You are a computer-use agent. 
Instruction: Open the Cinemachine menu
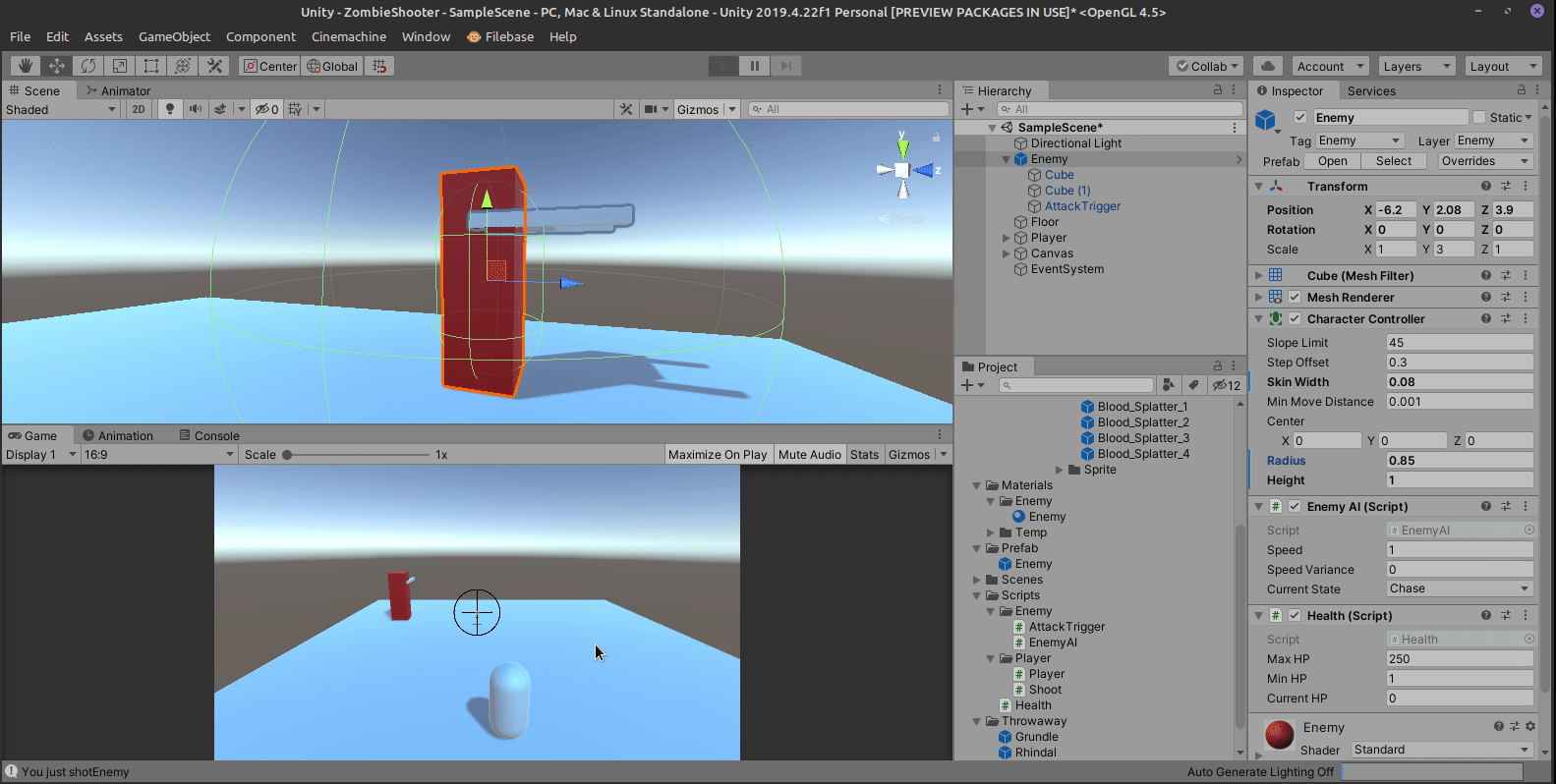coord(349,36)
